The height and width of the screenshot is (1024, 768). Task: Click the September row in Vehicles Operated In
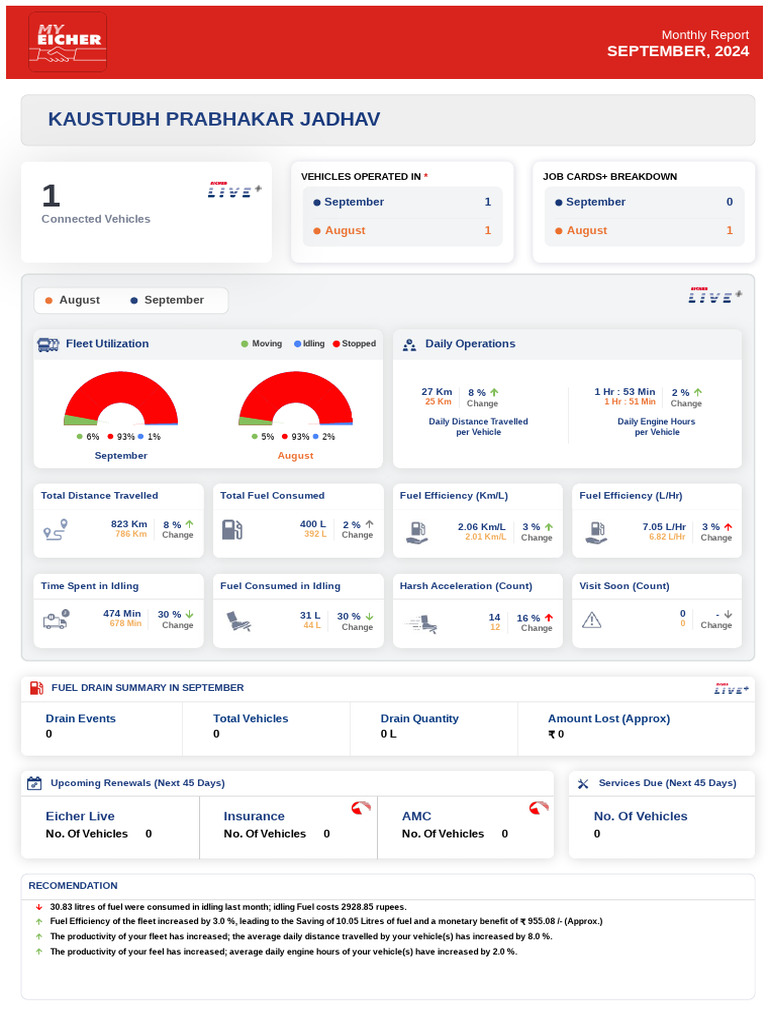tap(402, 202)
